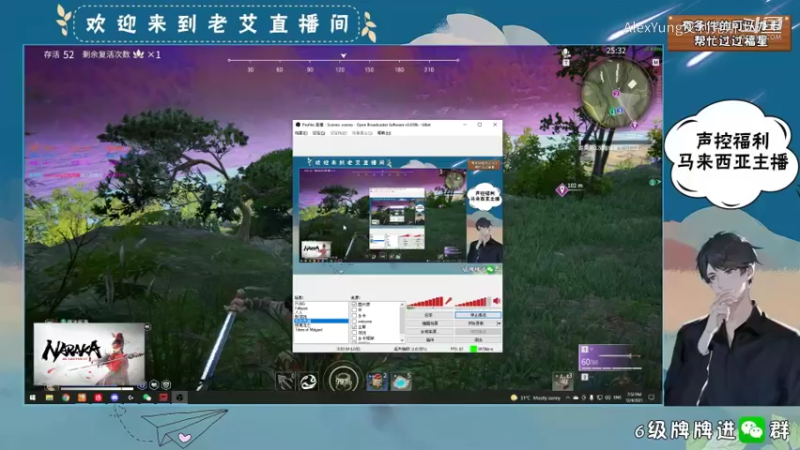The image size is (800, 450).
Task: Open the weather widget showing Mostly sunny
Action: point(536,397)
